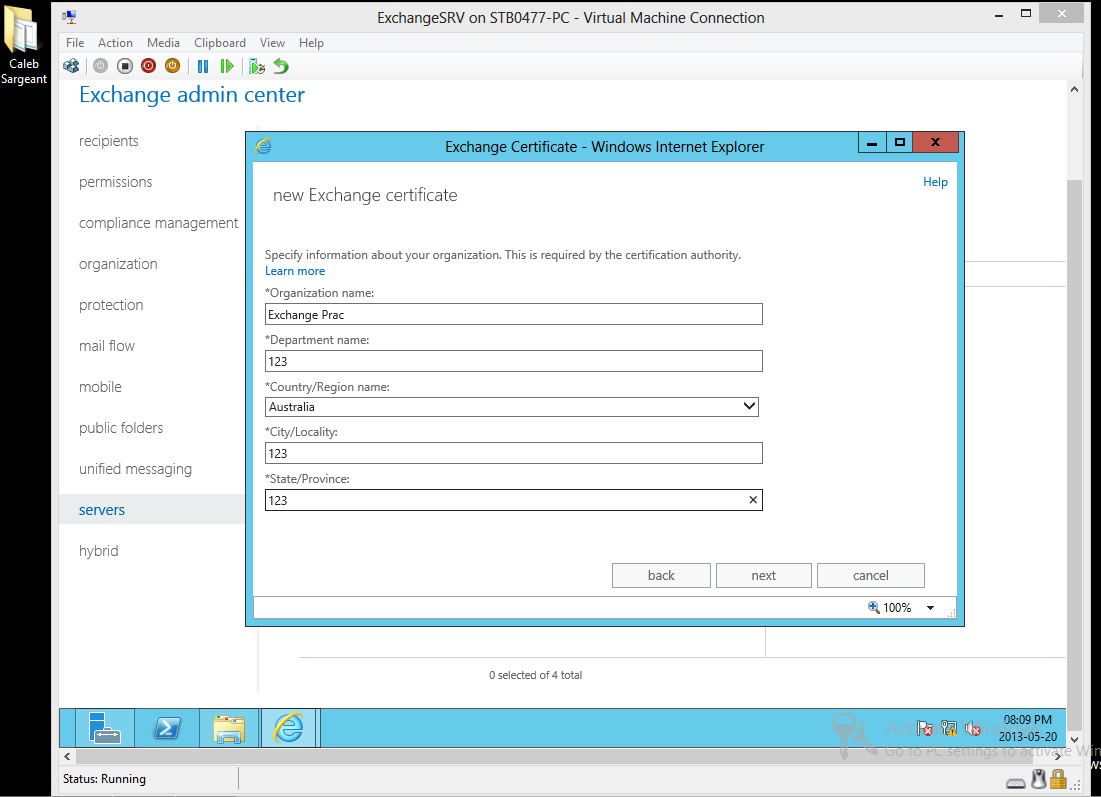1101x797 pixels.
Task: Click the grayed Start VM power icon
Action: (x=100, y=66)
